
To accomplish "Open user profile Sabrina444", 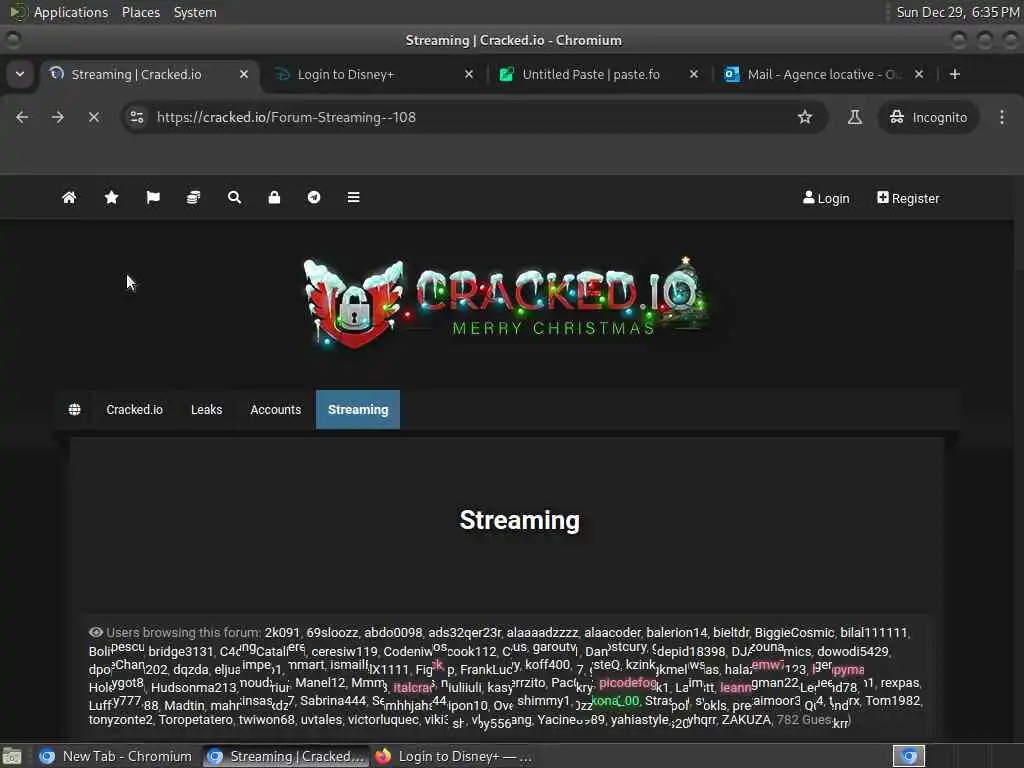I will 333,701.
